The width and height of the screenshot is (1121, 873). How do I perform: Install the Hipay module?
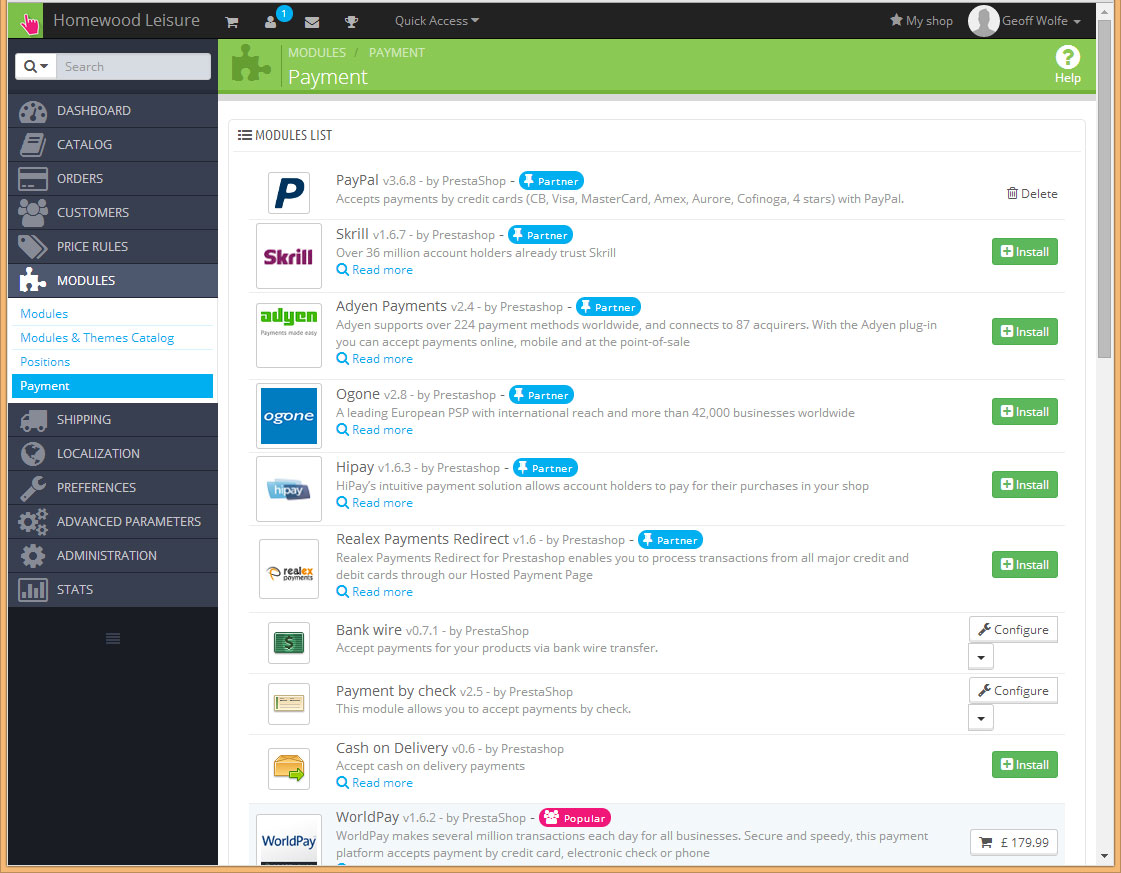pyautogui.click(x=1024, y=485)
